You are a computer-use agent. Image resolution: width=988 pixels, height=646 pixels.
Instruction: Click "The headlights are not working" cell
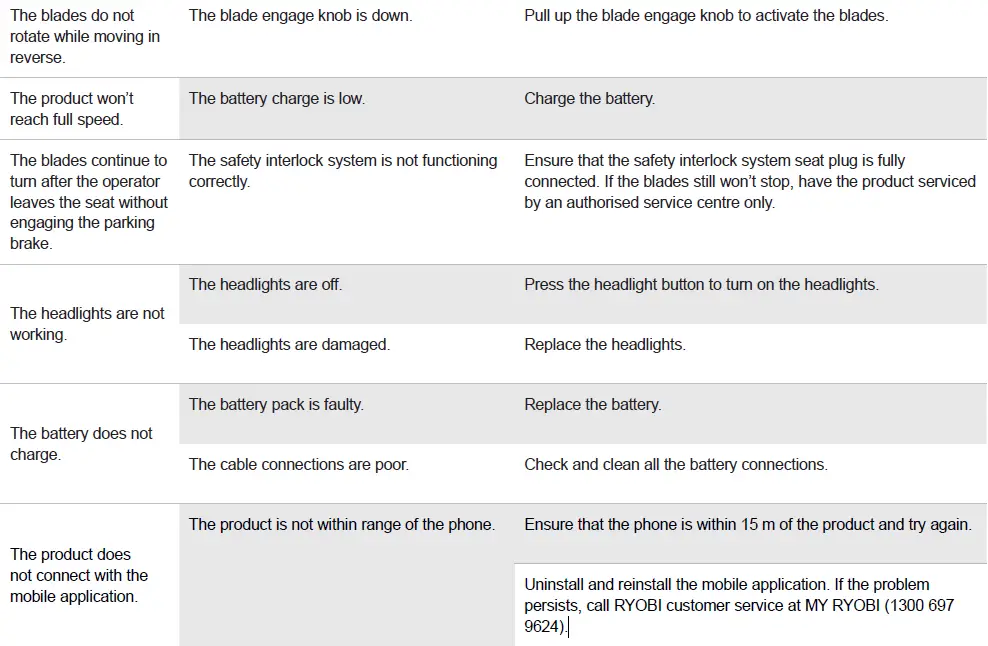(x=87, y=324)
